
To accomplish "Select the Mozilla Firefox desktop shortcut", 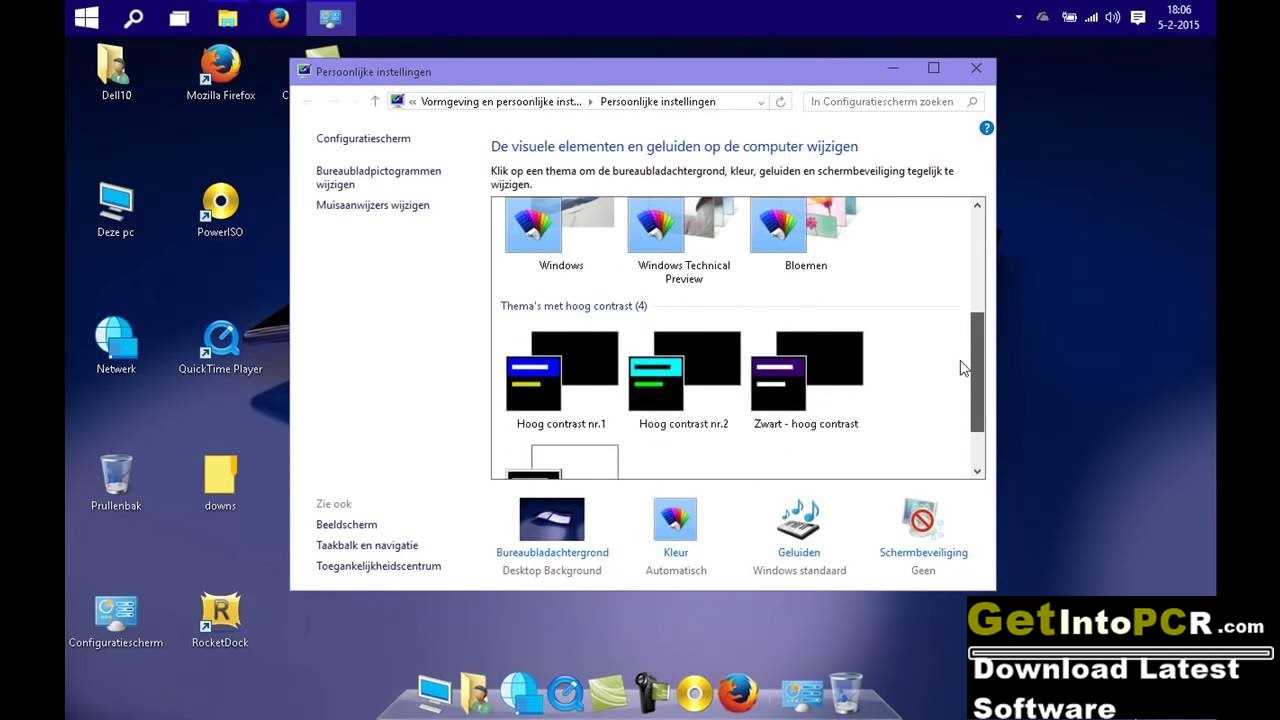I will tap(221, 72).
